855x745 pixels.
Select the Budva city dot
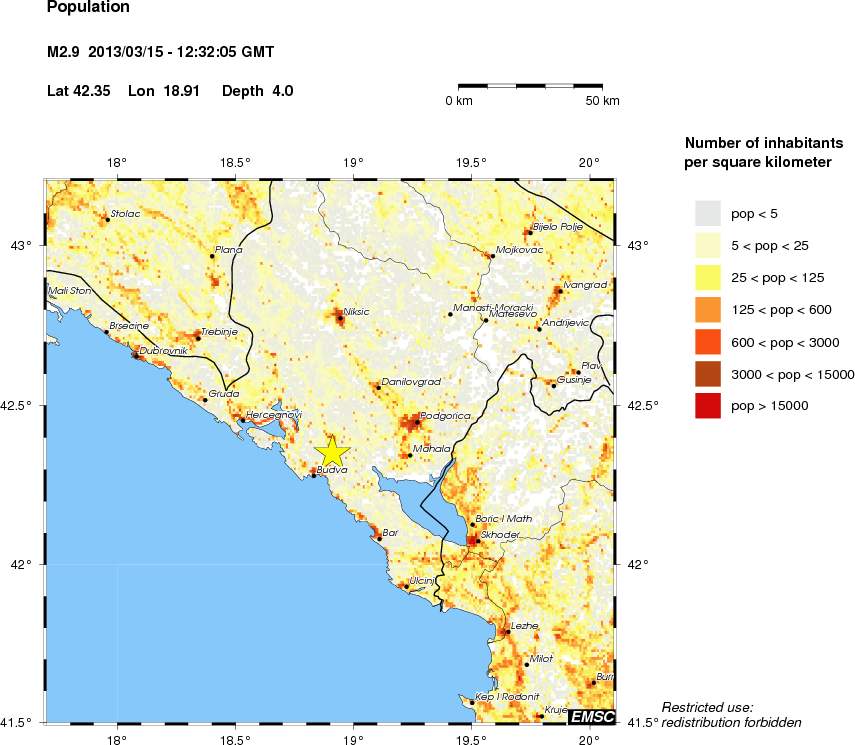313,476
